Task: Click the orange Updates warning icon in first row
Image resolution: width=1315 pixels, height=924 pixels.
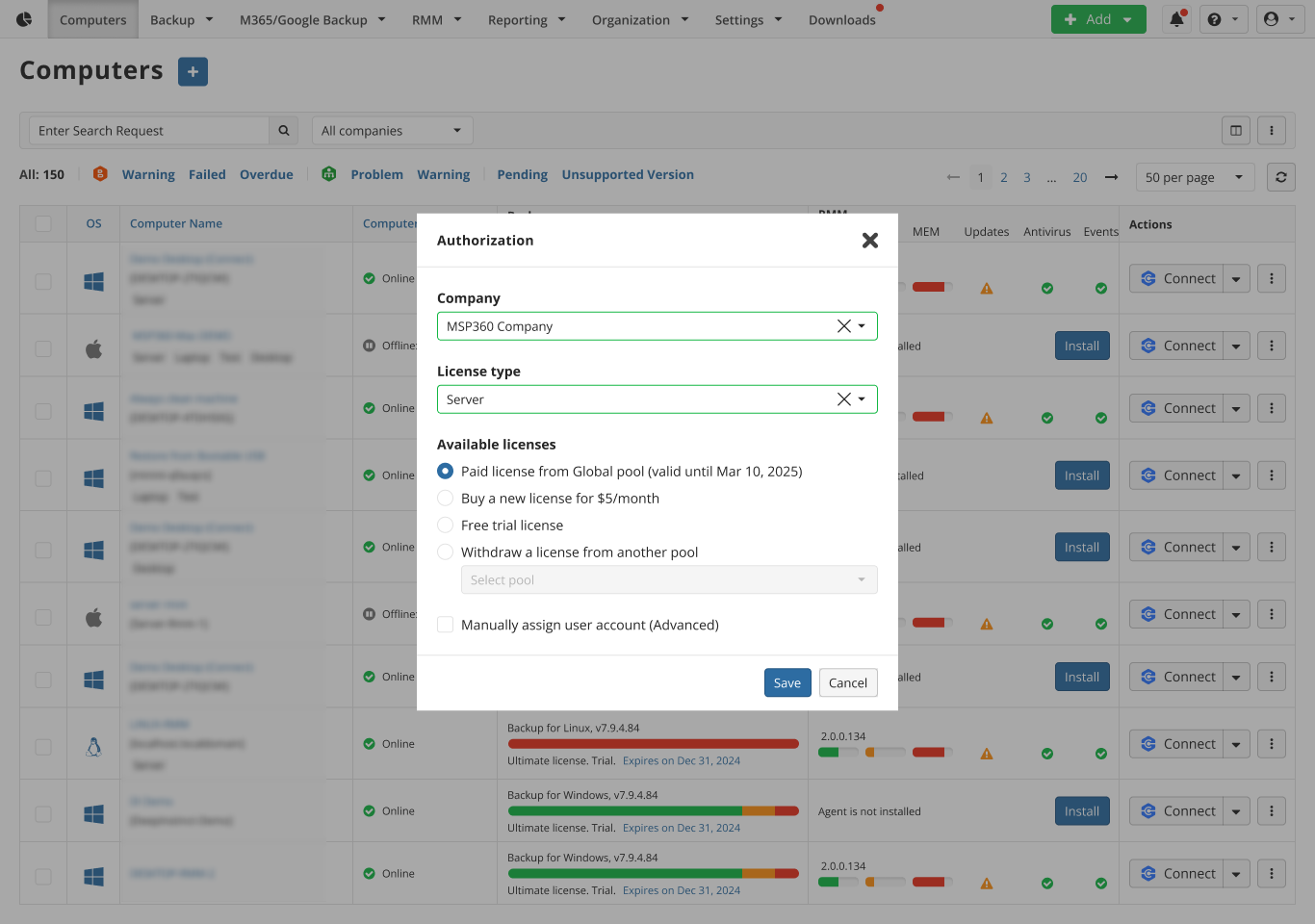Action: (x=987, y=289)
